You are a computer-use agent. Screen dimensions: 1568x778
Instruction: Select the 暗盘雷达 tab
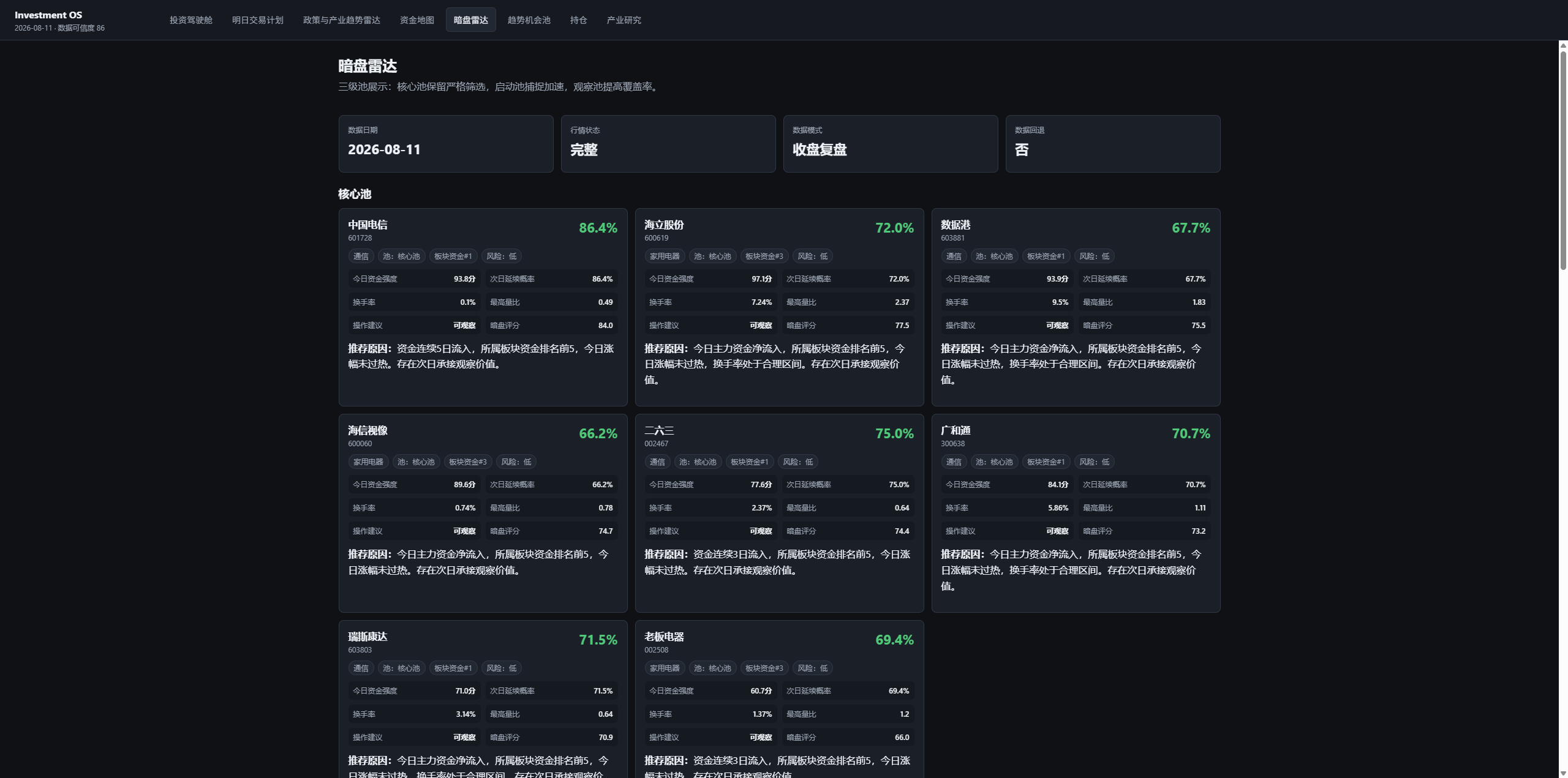pyautogui.click(x=470, y=20)
